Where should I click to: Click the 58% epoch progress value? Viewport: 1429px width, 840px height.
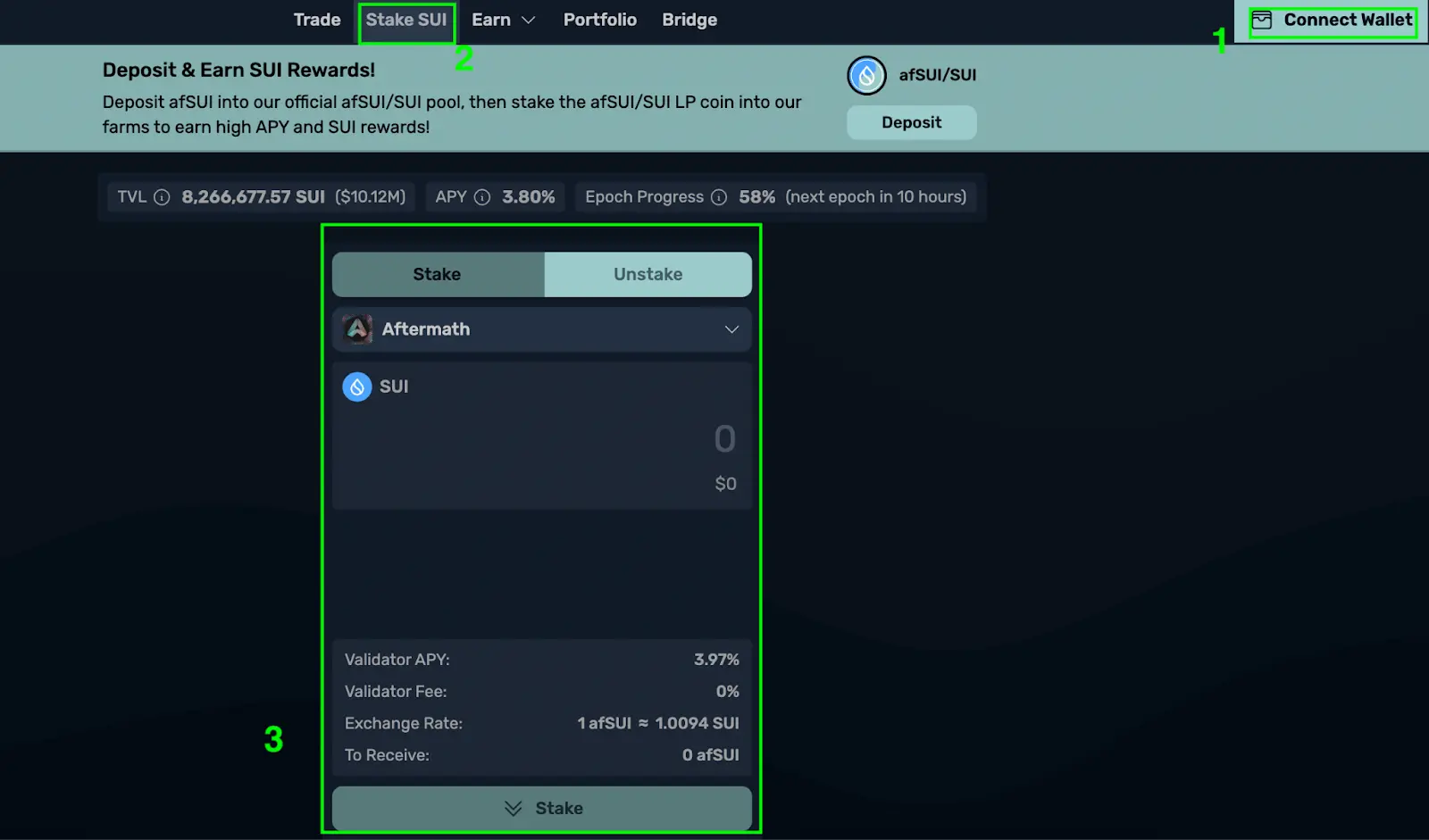757,197
